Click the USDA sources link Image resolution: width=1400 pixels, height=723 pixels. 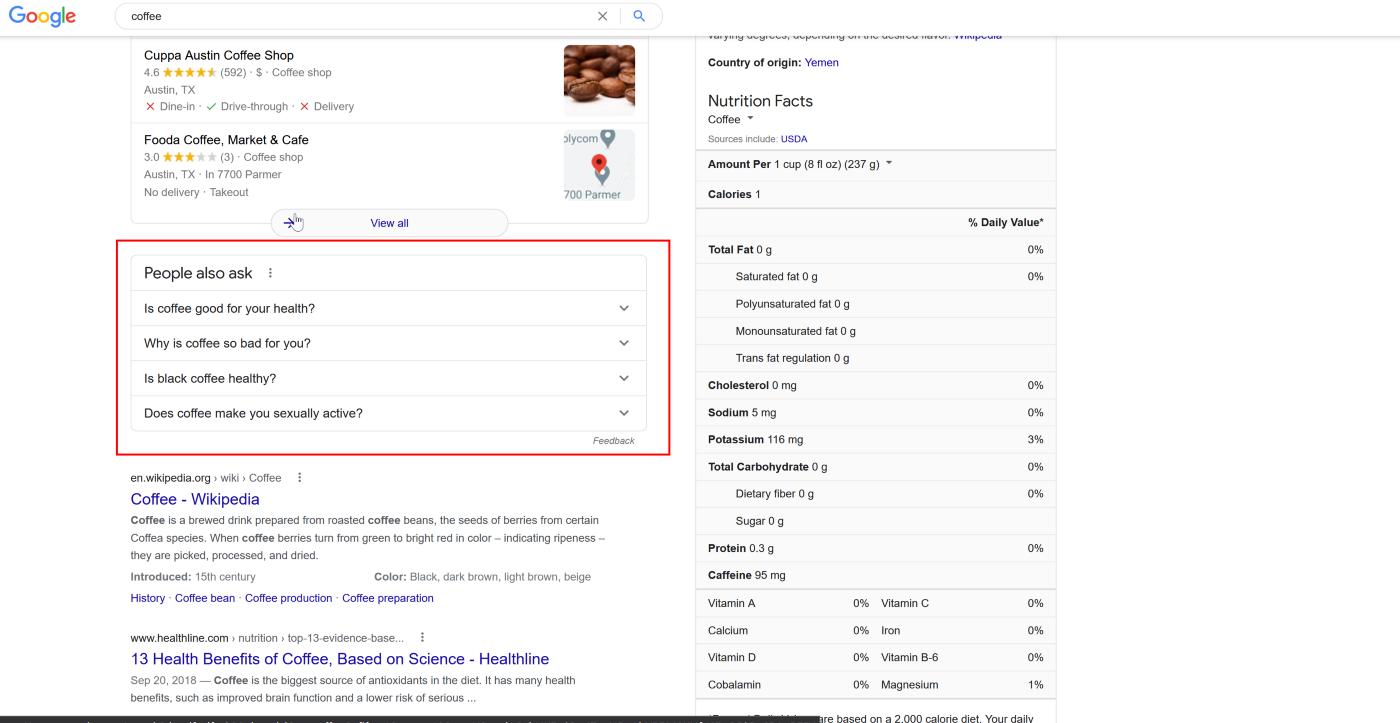(794, 138)
